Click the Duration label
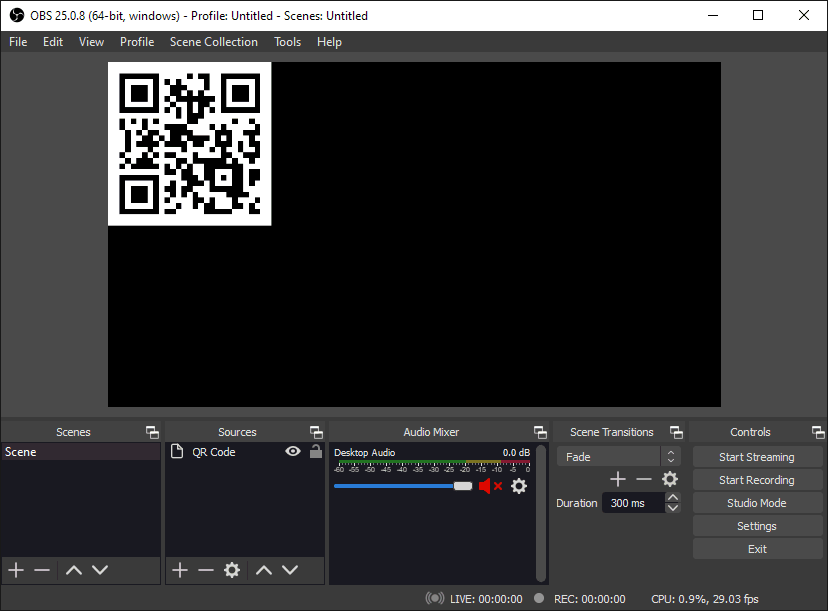This screenshot has width=828, height=611. 577,503
